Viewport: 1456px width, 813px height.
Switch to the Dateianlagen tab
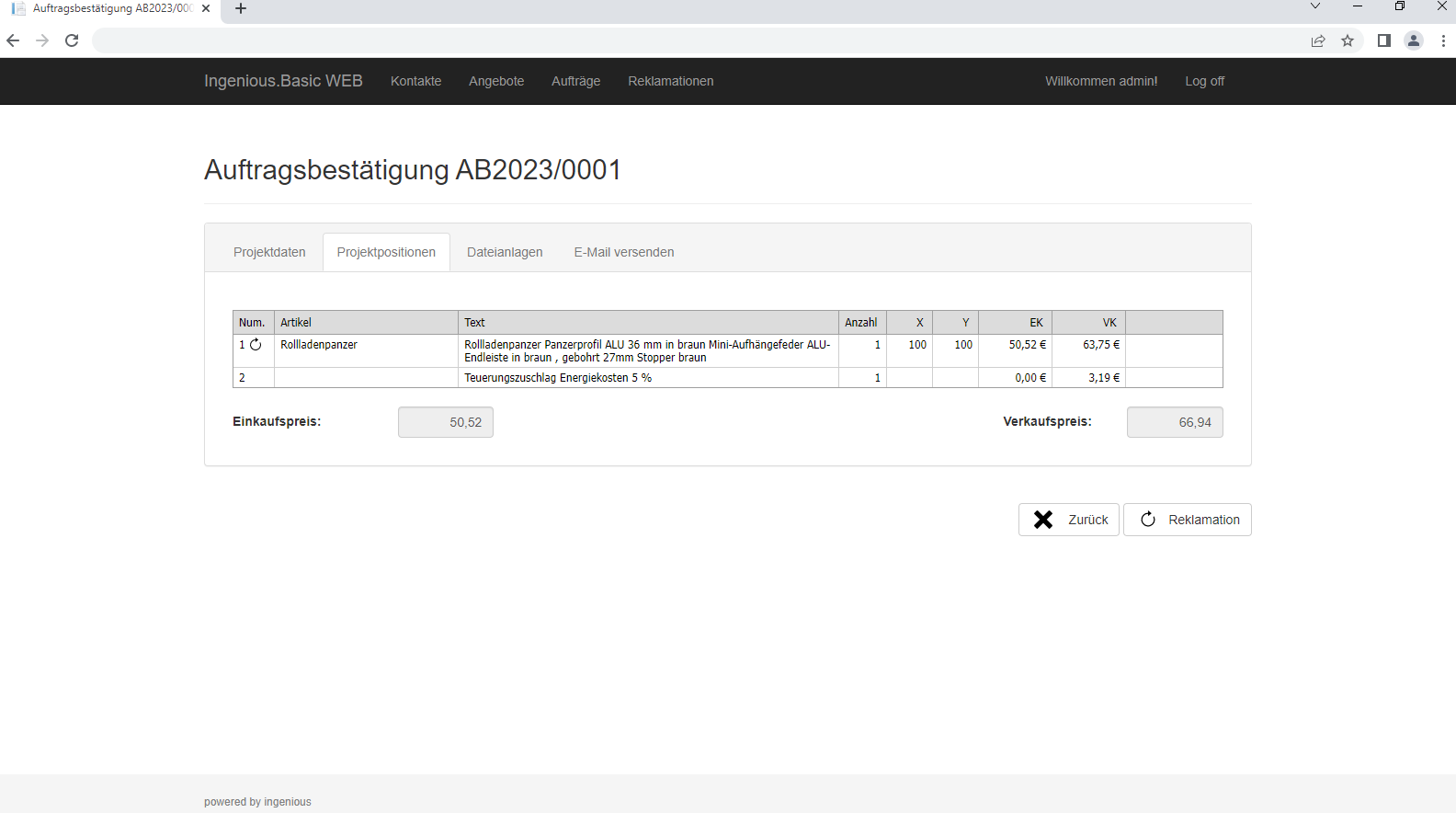505,252
